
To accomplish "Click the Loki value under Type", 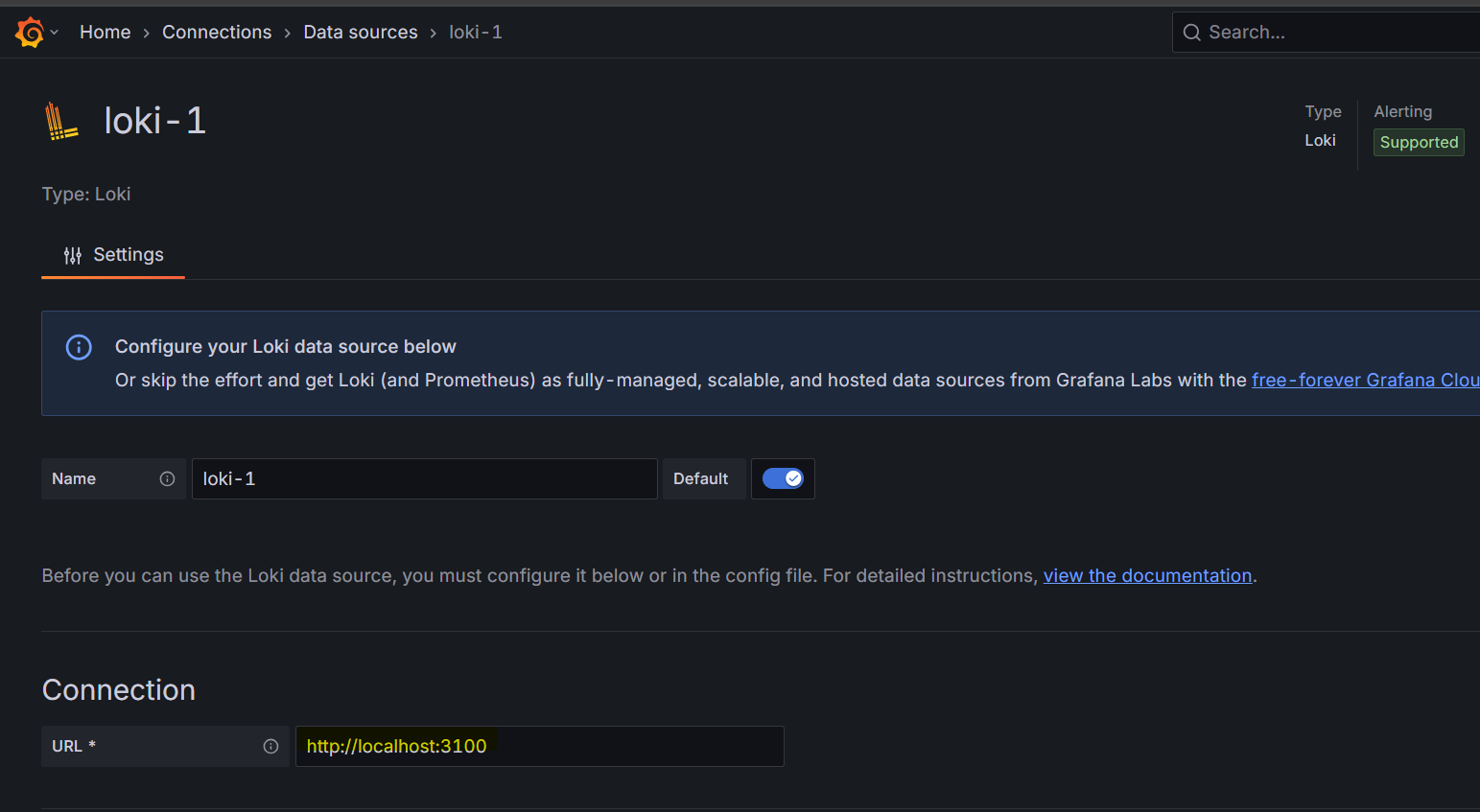I will (x=1320, y=141).
